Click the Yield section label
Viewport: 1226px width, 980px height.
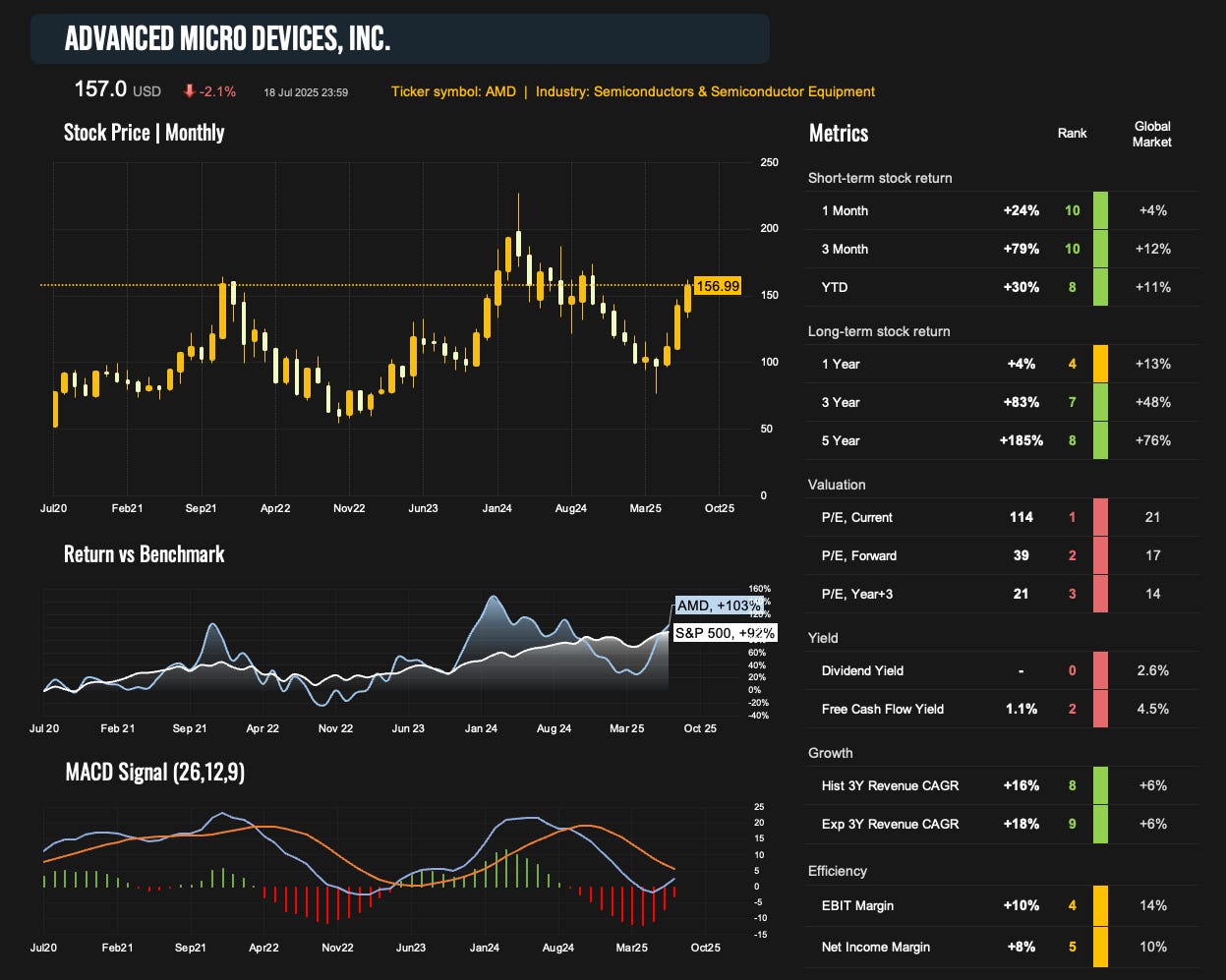(823, 638)
